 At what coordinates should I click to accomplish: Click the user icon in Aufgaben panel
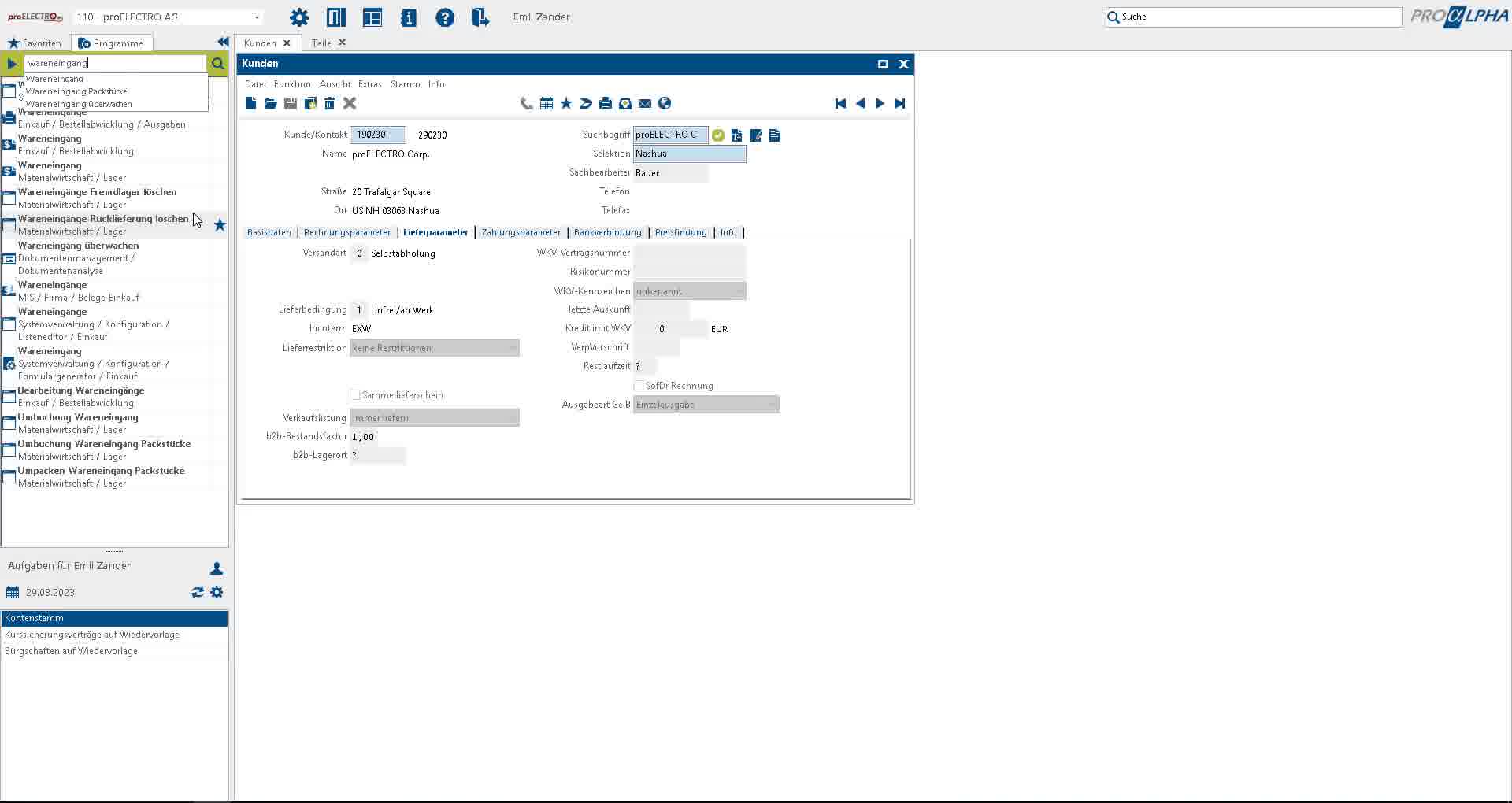tap(217, 568)
